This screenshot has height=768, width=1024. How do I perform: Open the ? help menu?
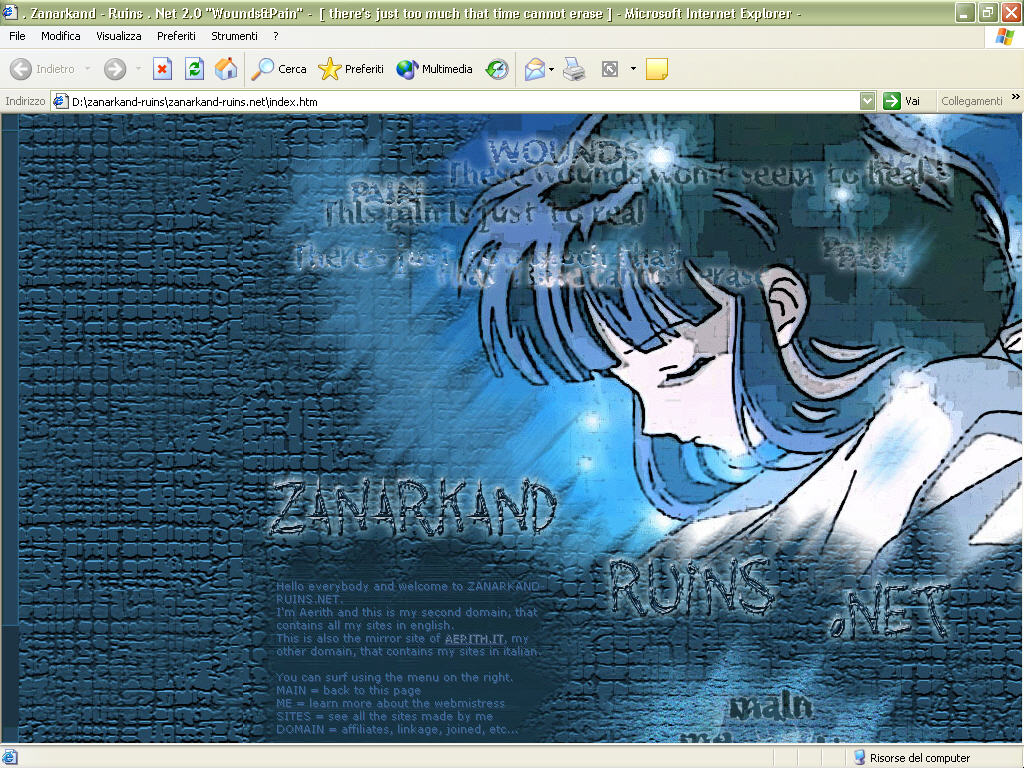[276, 36]
